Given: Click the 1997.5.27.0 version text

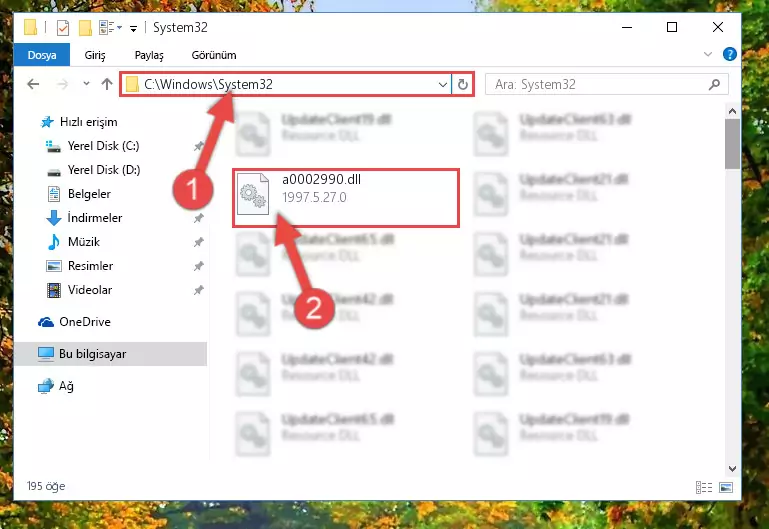Looking at the screenshot, I should pos(314,197).
